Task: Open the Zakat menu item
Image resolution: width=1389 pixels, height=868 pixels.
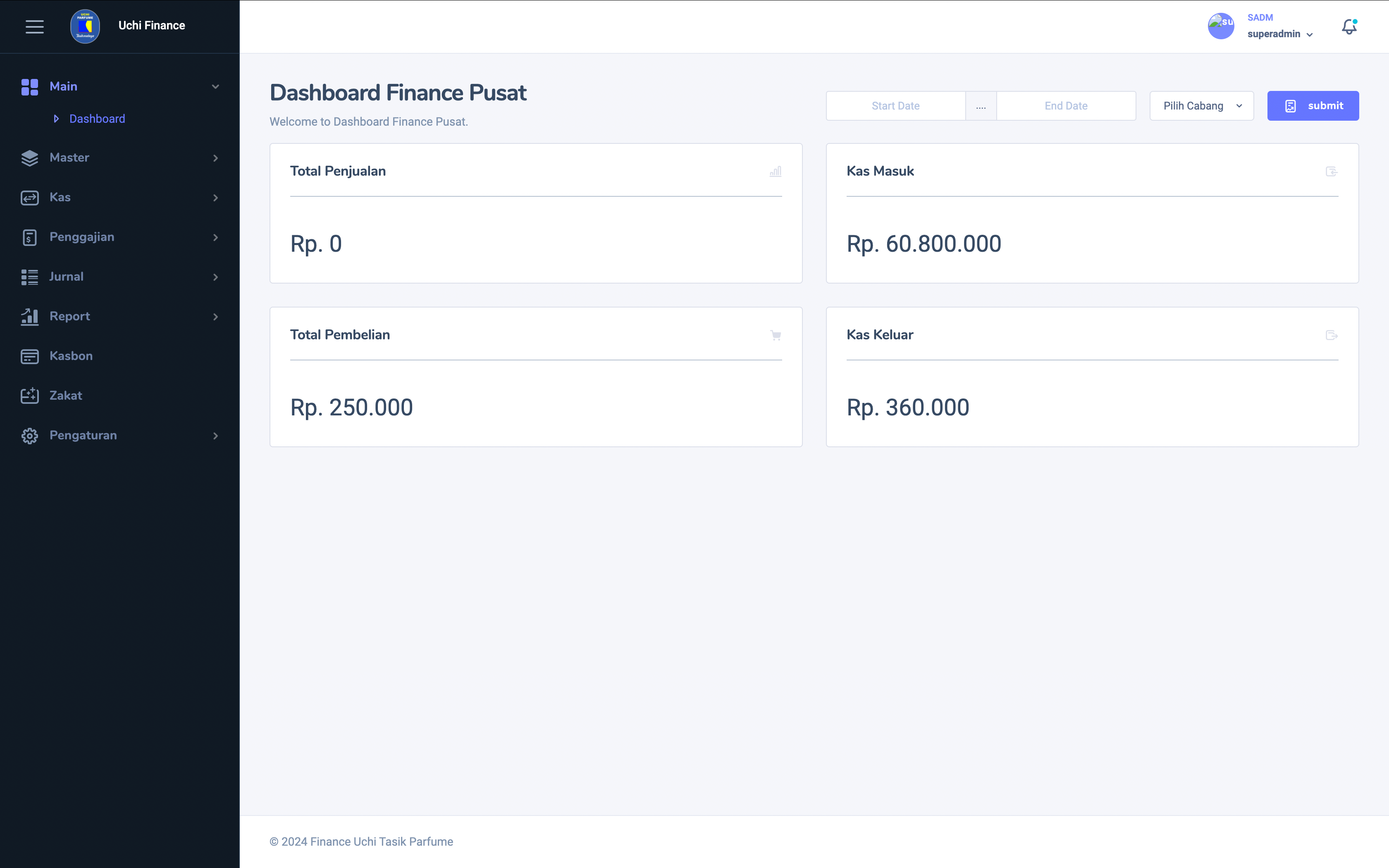Action: coord(66,396)
